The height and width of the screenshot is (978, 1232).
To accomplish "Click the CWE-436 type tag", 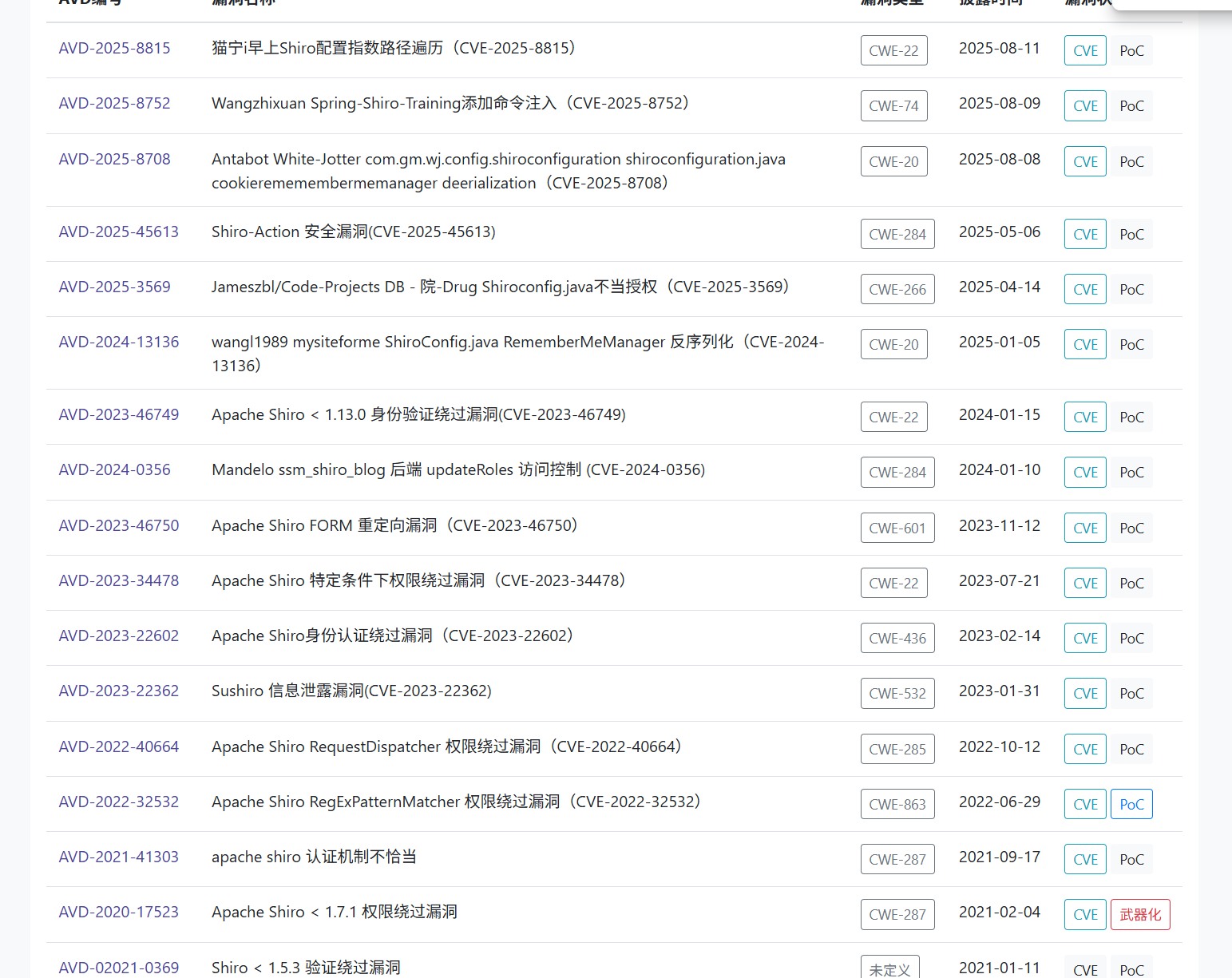I will tap(897, 638).
